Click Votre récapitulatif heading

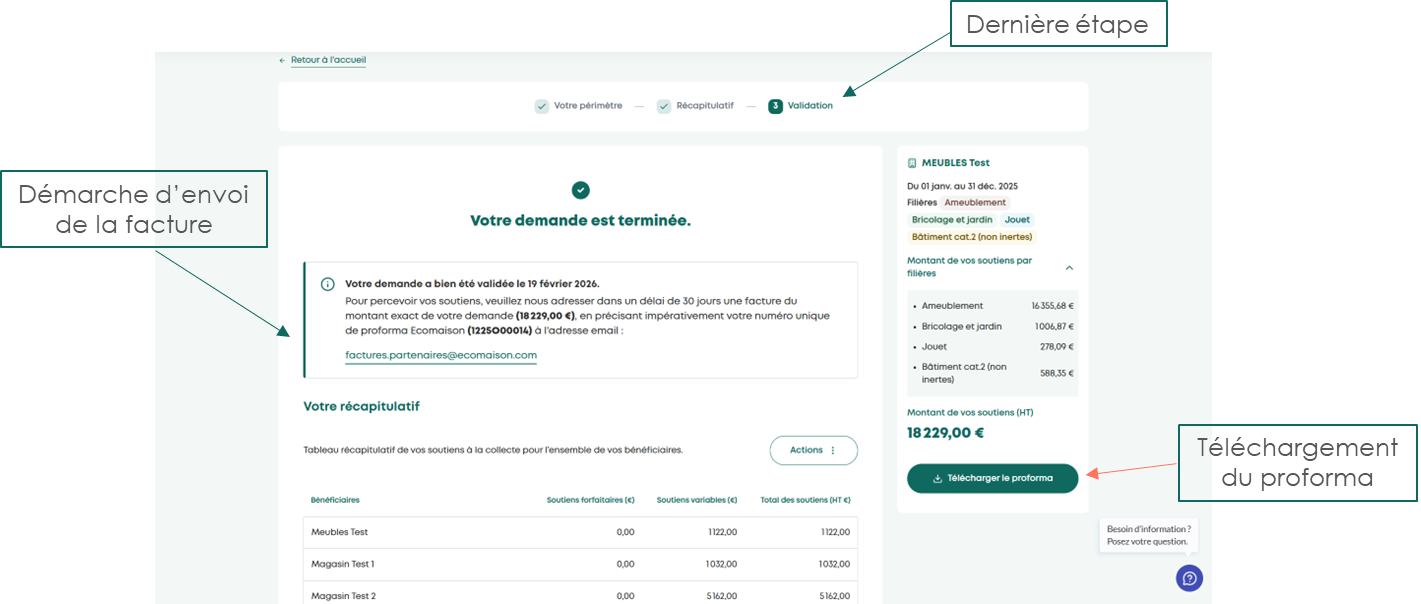click(x=361, y=407)
